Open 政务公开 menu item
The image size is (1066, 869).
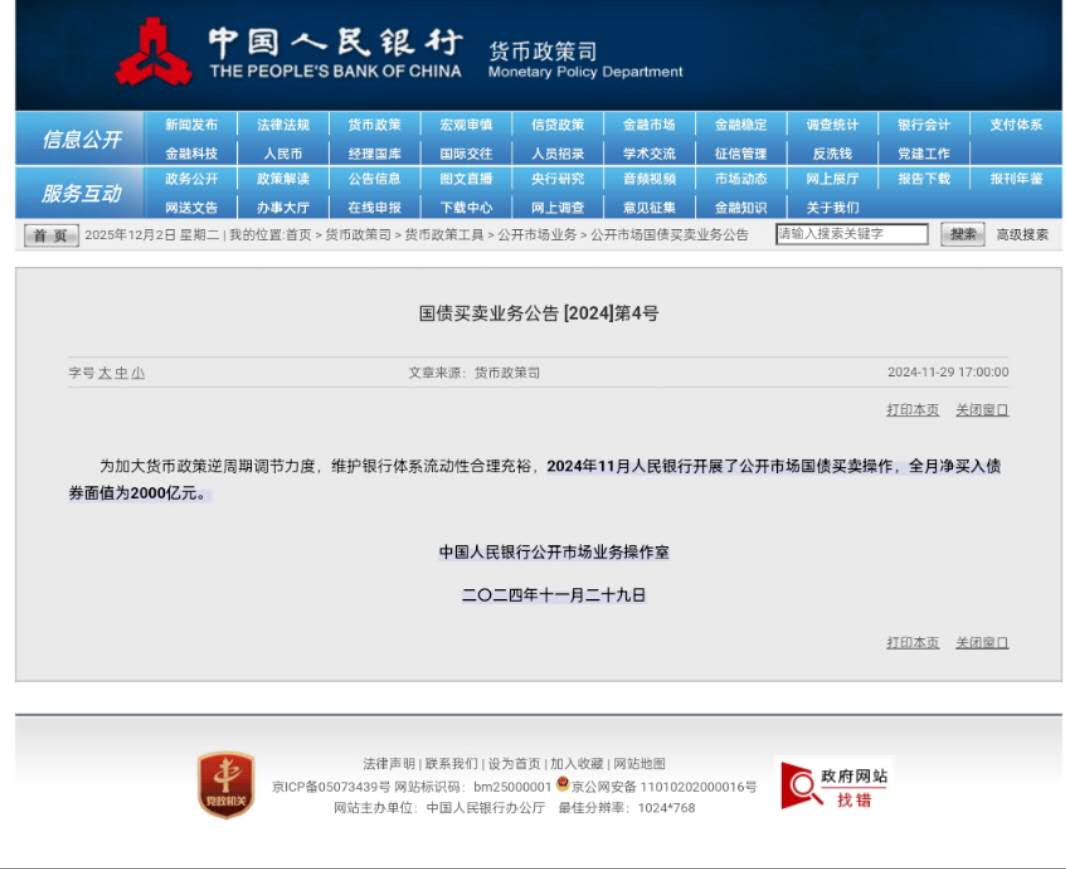tap(191, 178)
